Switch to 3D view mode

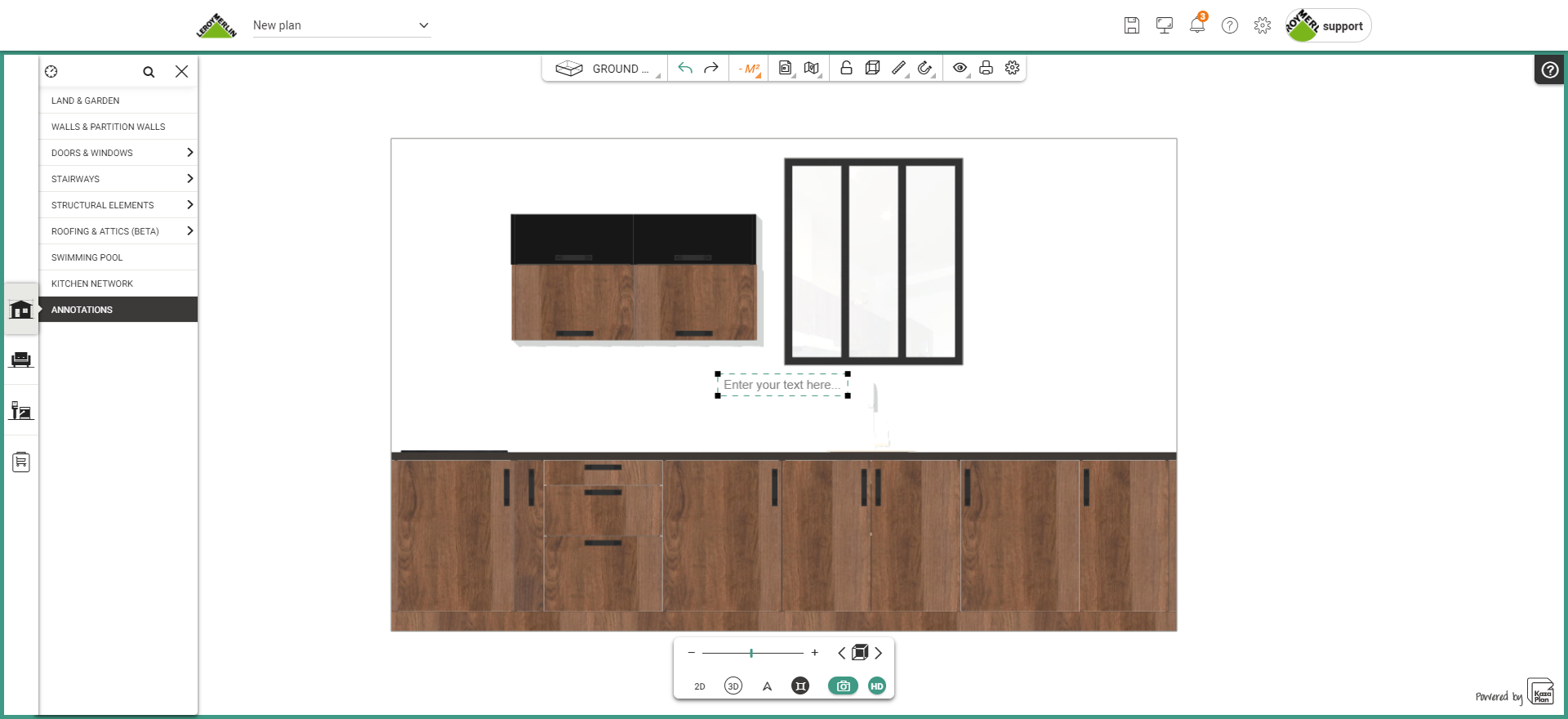click(x=733, y=686)
